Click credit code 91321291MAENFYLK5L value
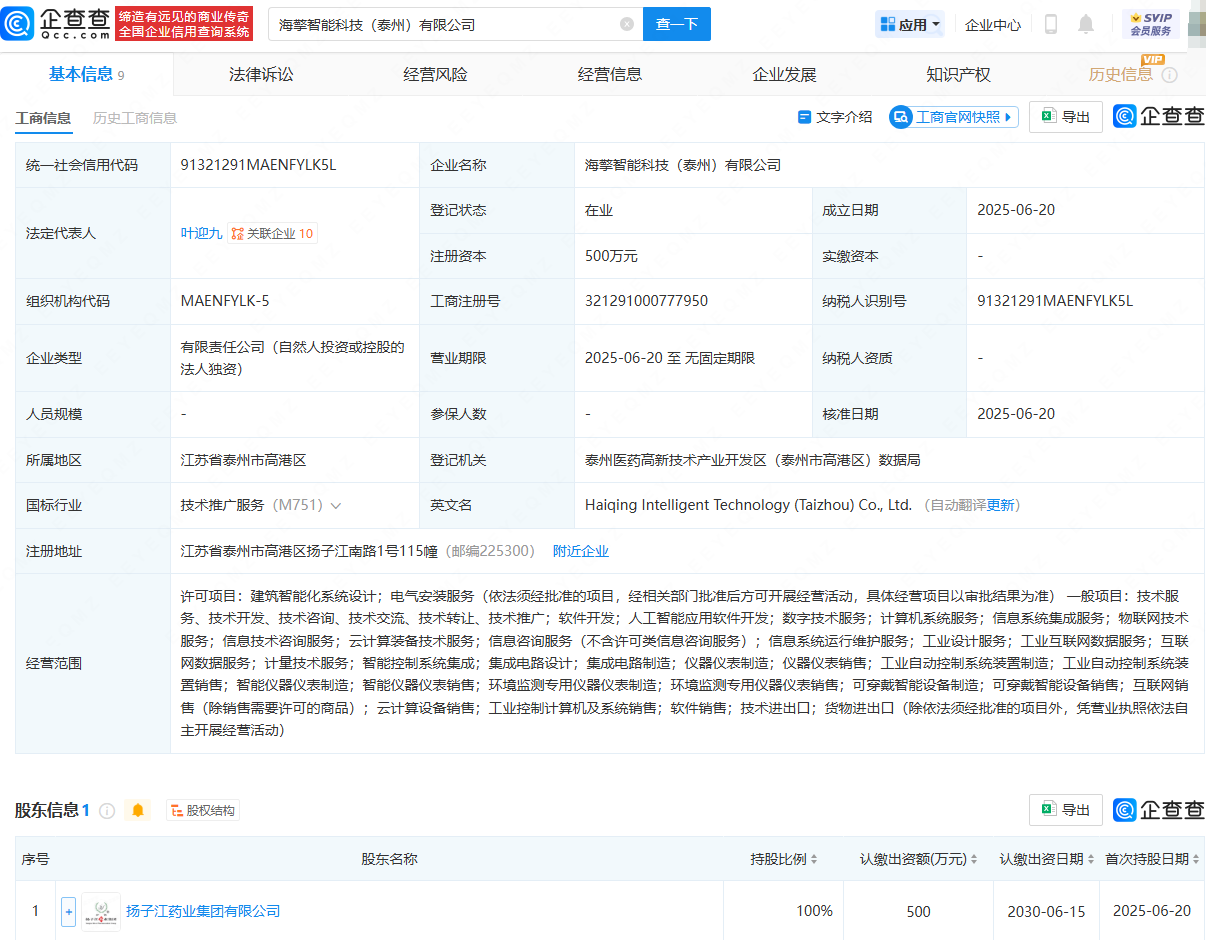The image size is (1206, 940). tap(258, 165)
